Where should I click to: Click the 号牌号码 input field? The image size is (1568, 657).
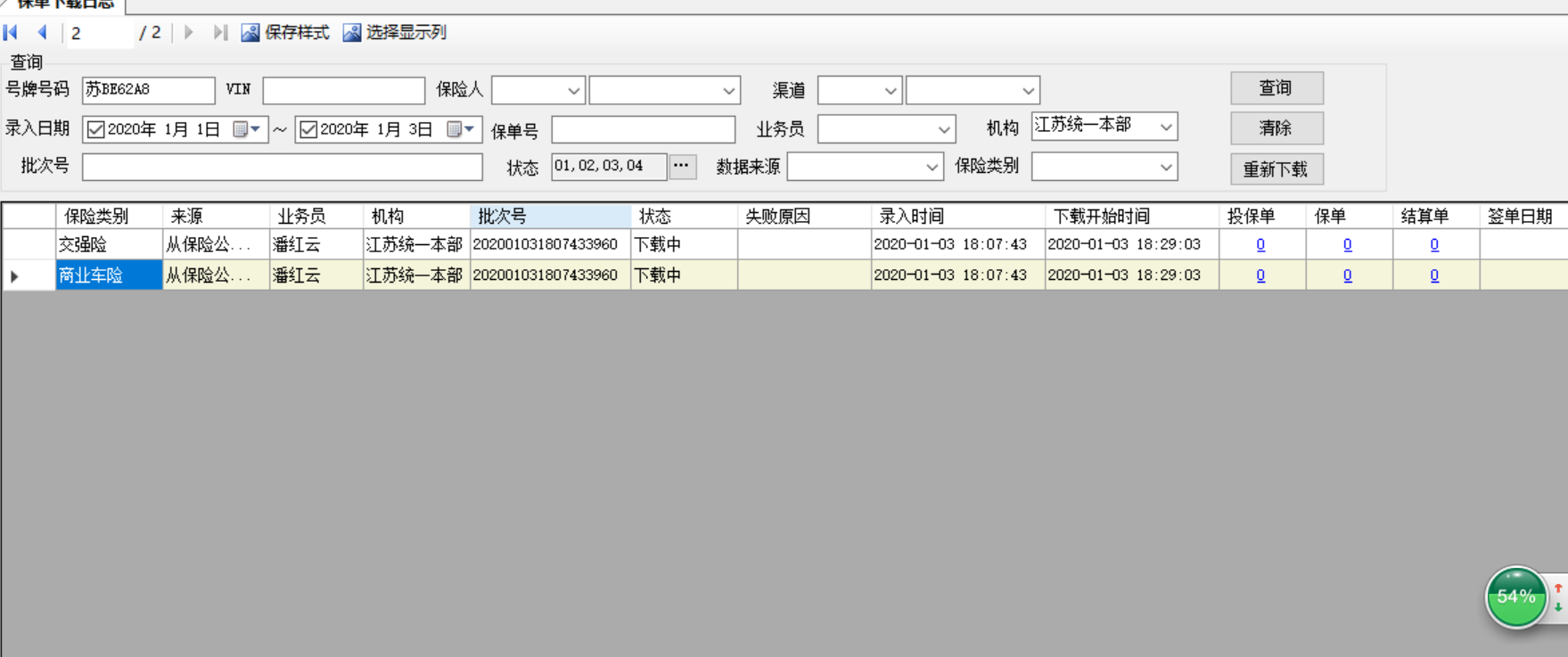(x=148, y=90)
